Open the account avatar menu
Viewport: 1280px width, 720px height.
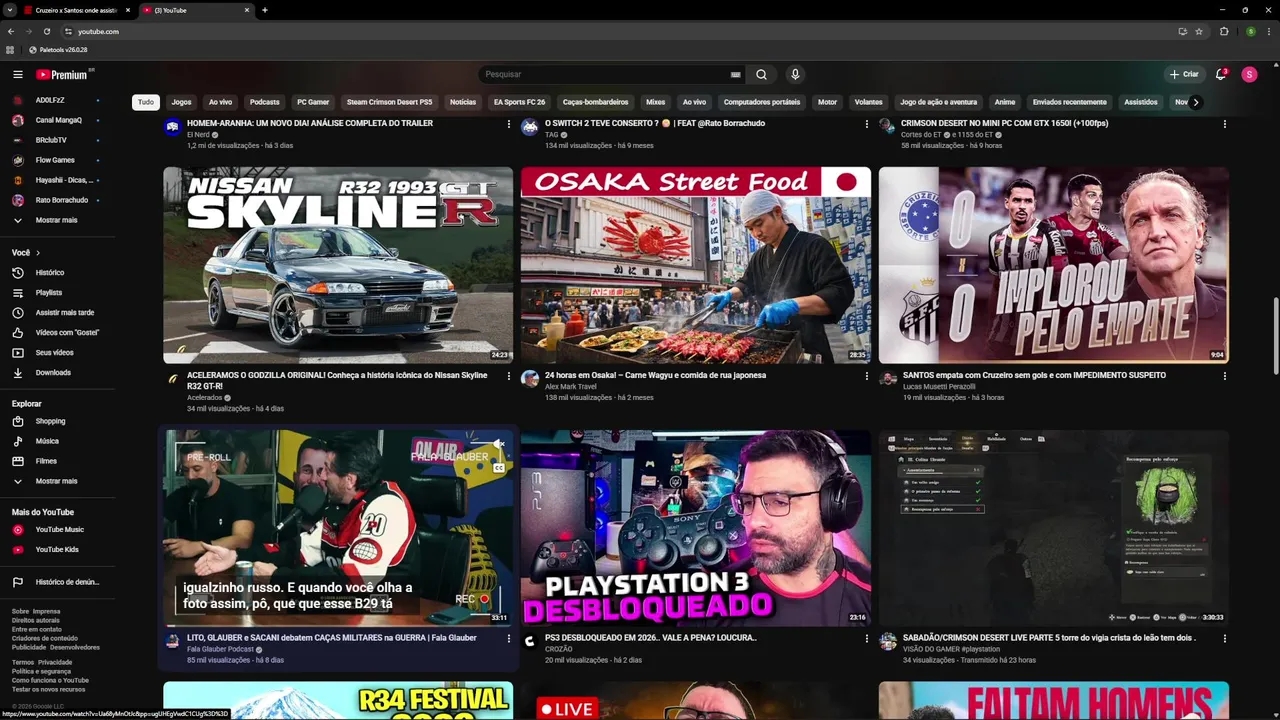point(1249,74)
